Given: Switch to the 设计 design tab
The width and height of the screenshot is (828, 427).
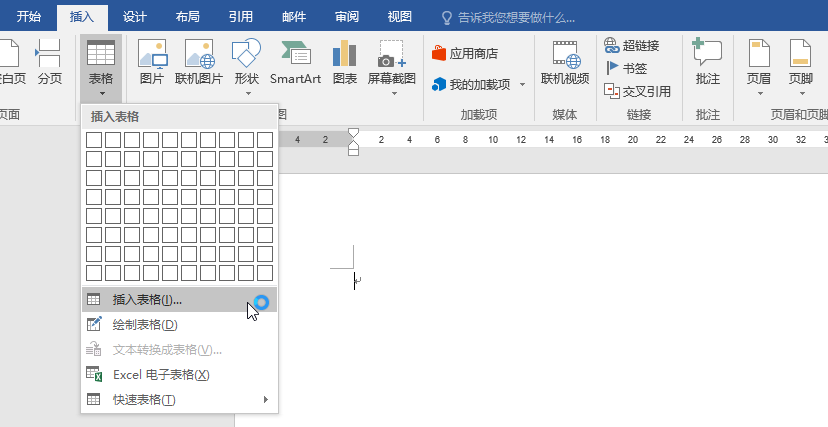Looking at the screenshot, I should tap(134, 16).
